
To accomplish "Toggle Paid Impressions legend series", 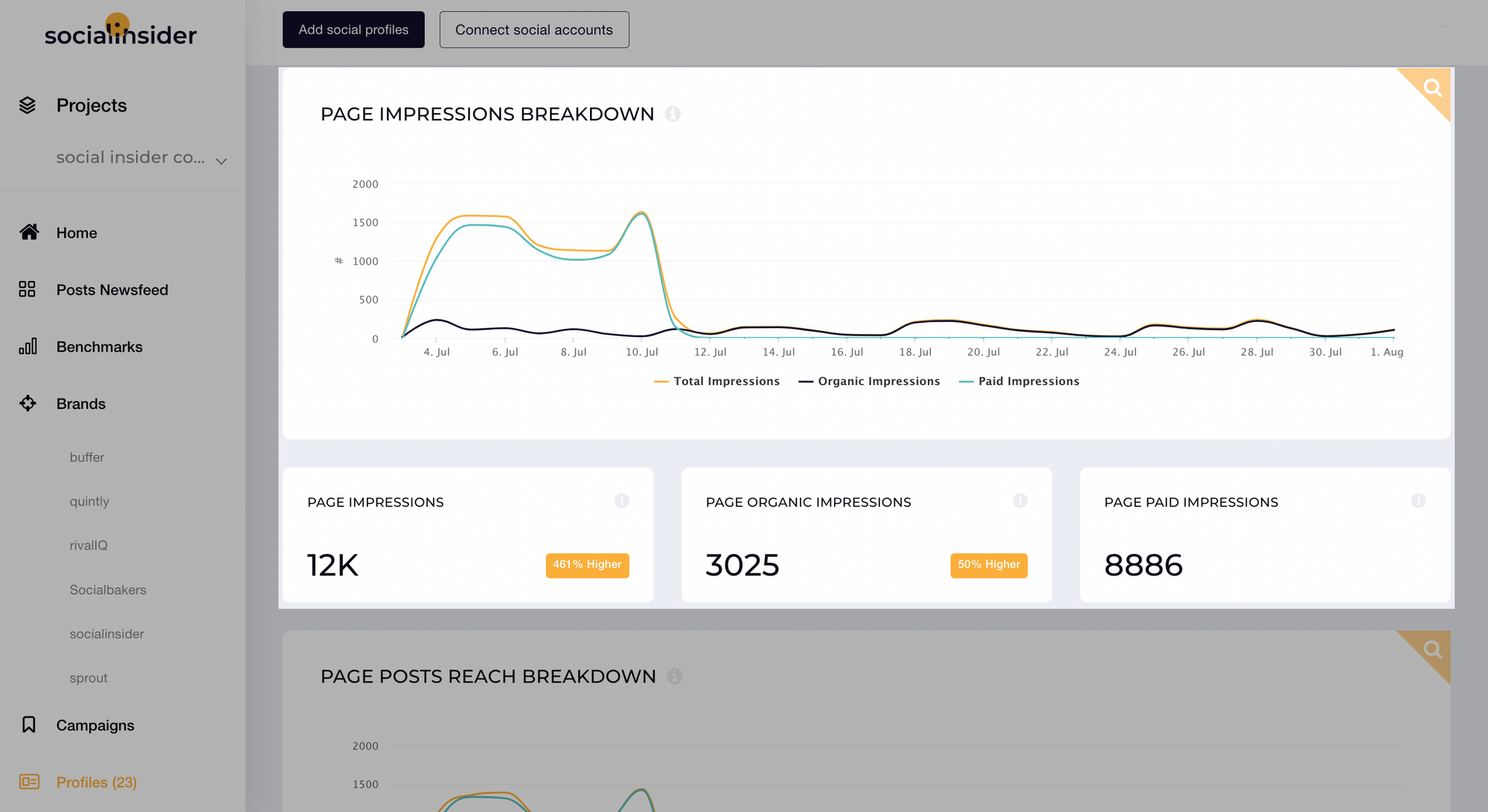I will (1019, 381).
